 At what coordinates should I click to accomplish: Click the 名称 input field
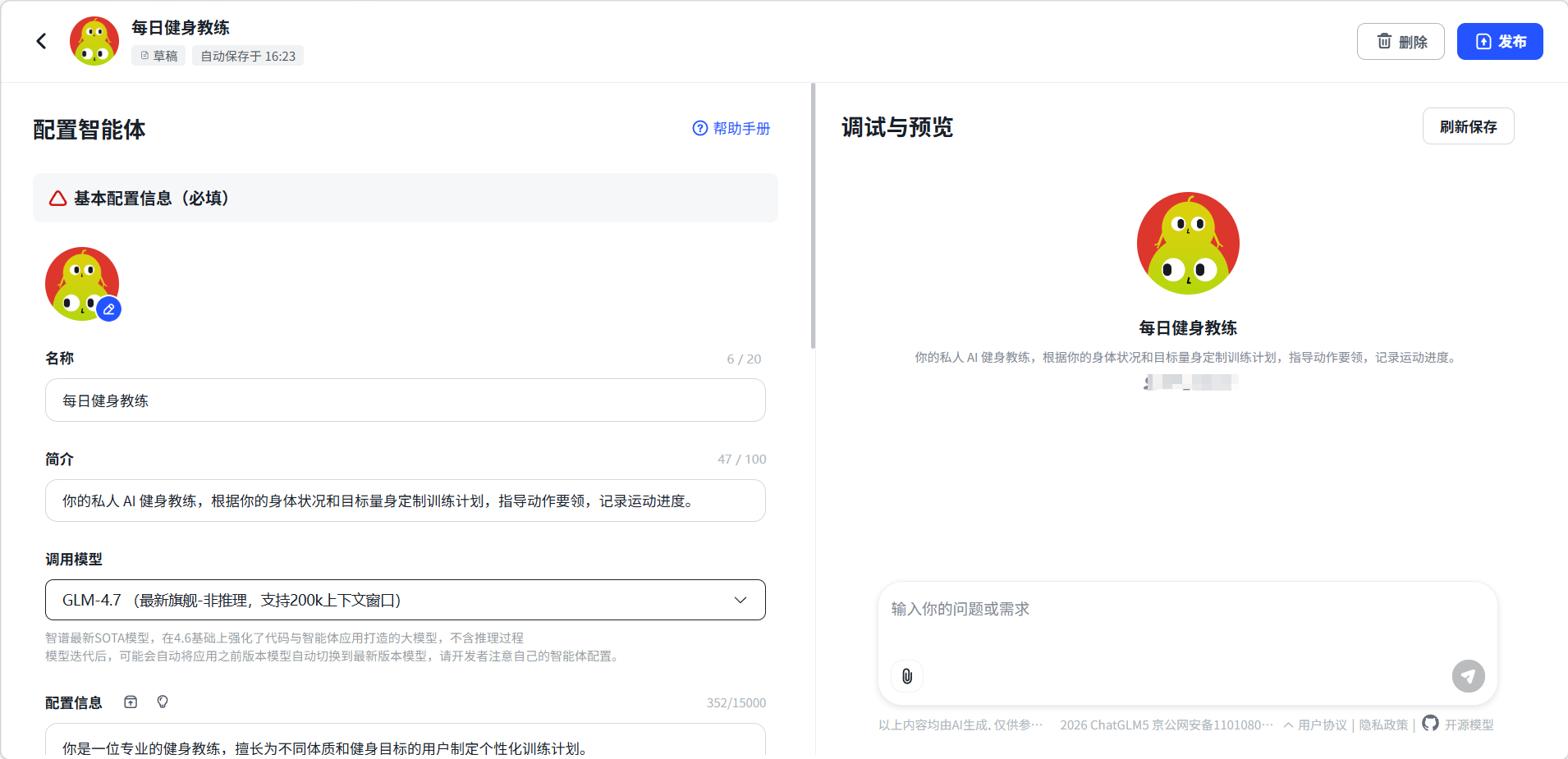(x=405, y=400)
